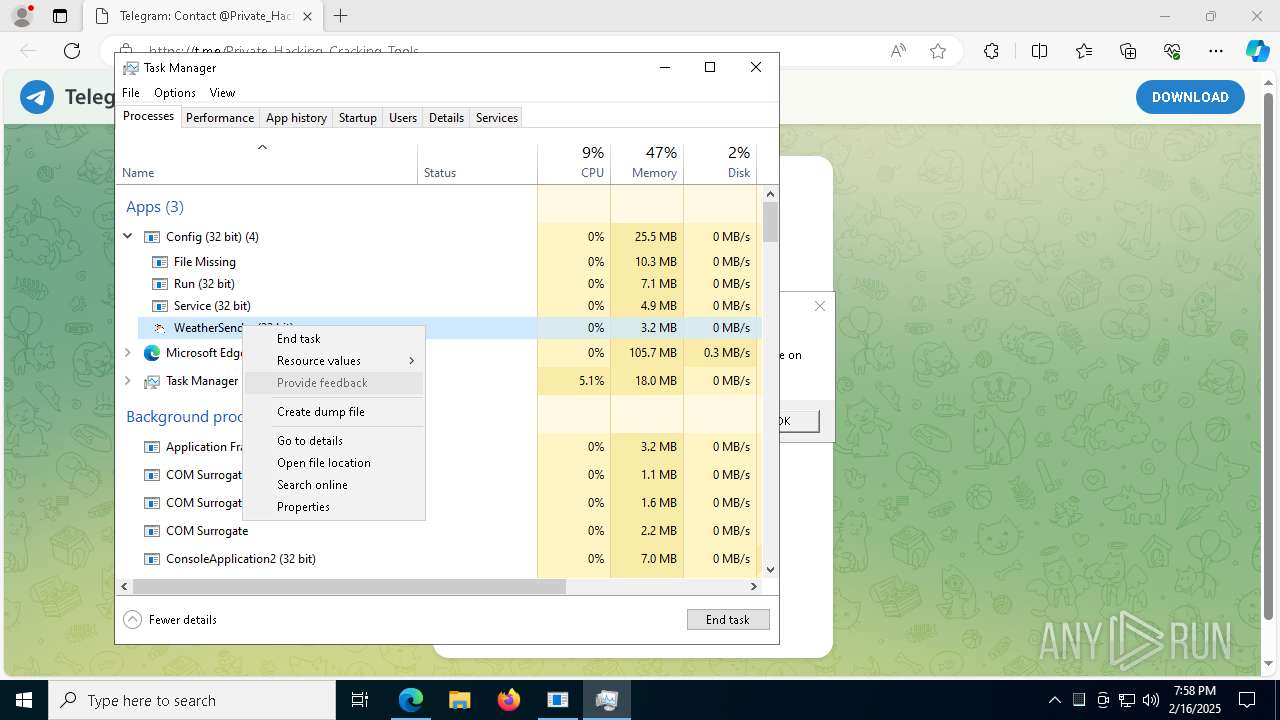Screen dimensions: 1280x720
Task: Select Application Frame Host process icon
Action: coord(152,447)
